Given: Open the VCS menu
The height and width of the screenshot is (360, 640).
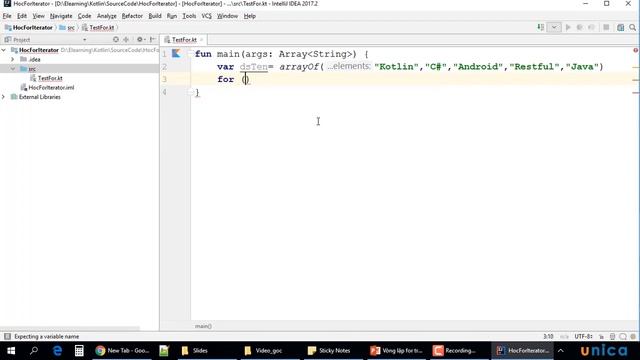Looking at the screenshot, I should pyautogui.click(x=207, y=16).
